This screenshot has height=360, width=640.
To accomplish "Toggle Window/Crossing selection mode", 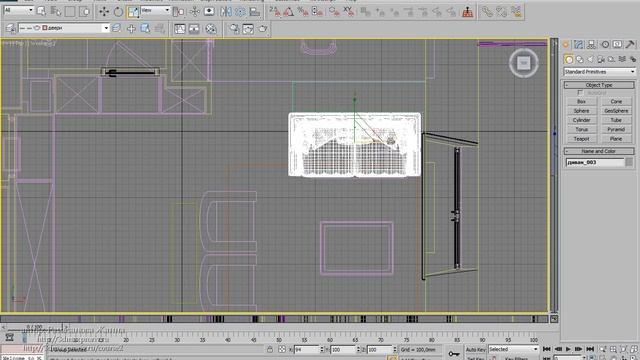I will [84, 12].
